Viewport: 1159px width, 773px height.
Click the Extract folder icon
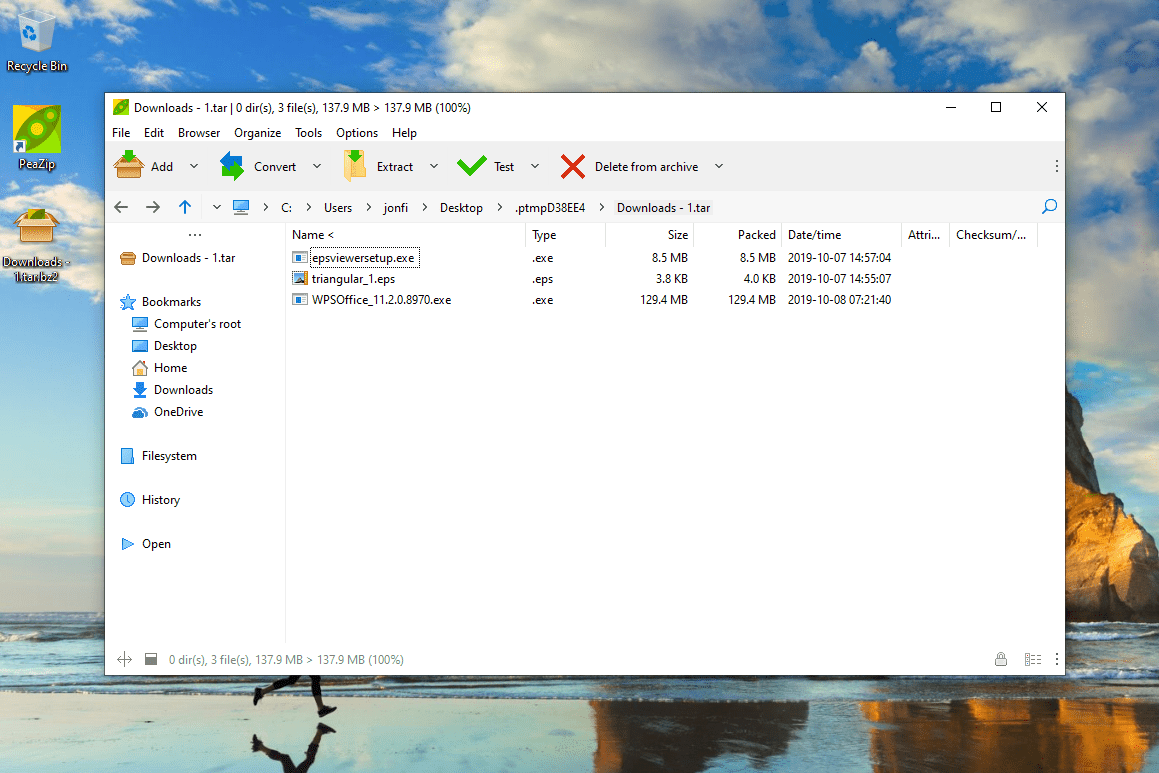[355, 166]
